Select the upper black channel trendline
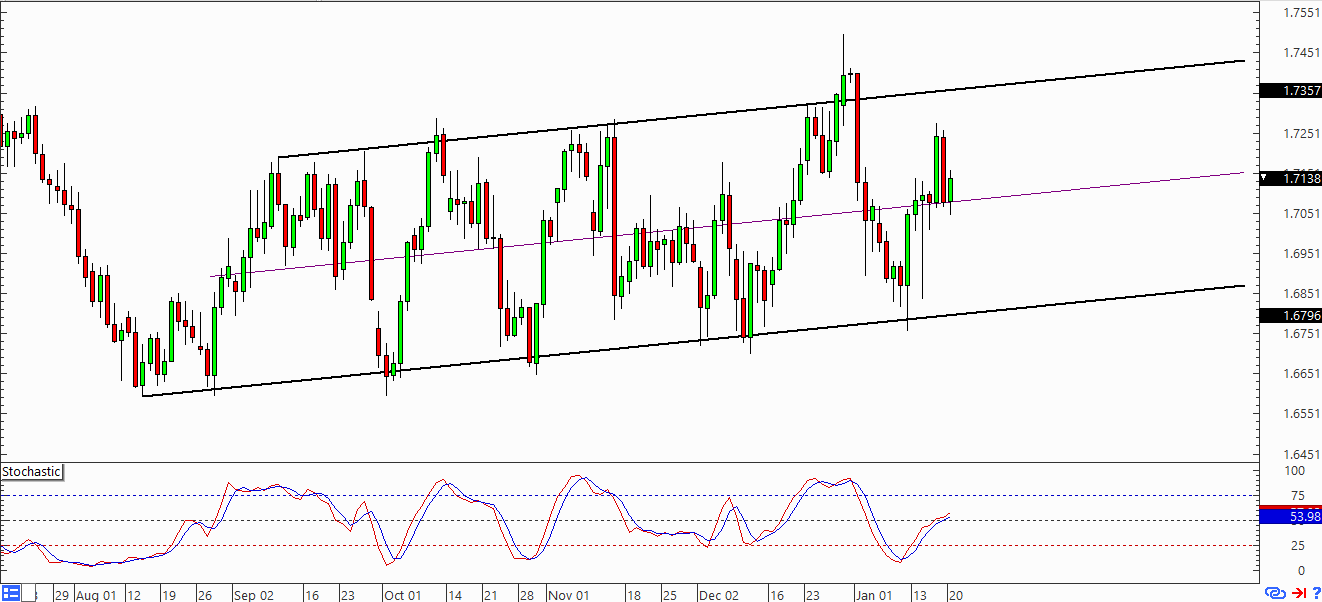The width and height of the screenshot is (1322, 602). click(760, 110)
